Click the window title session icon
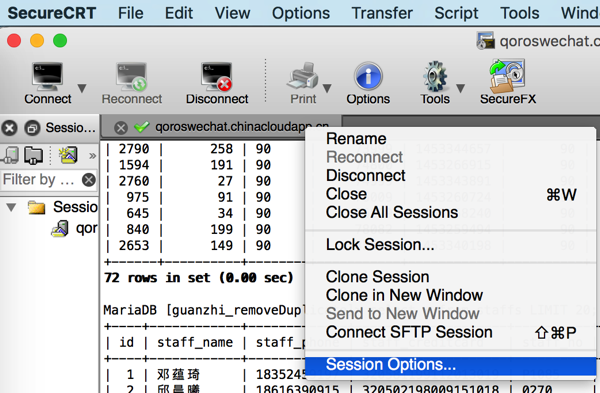This screenshot has width=600, height=393. [486, 40]
